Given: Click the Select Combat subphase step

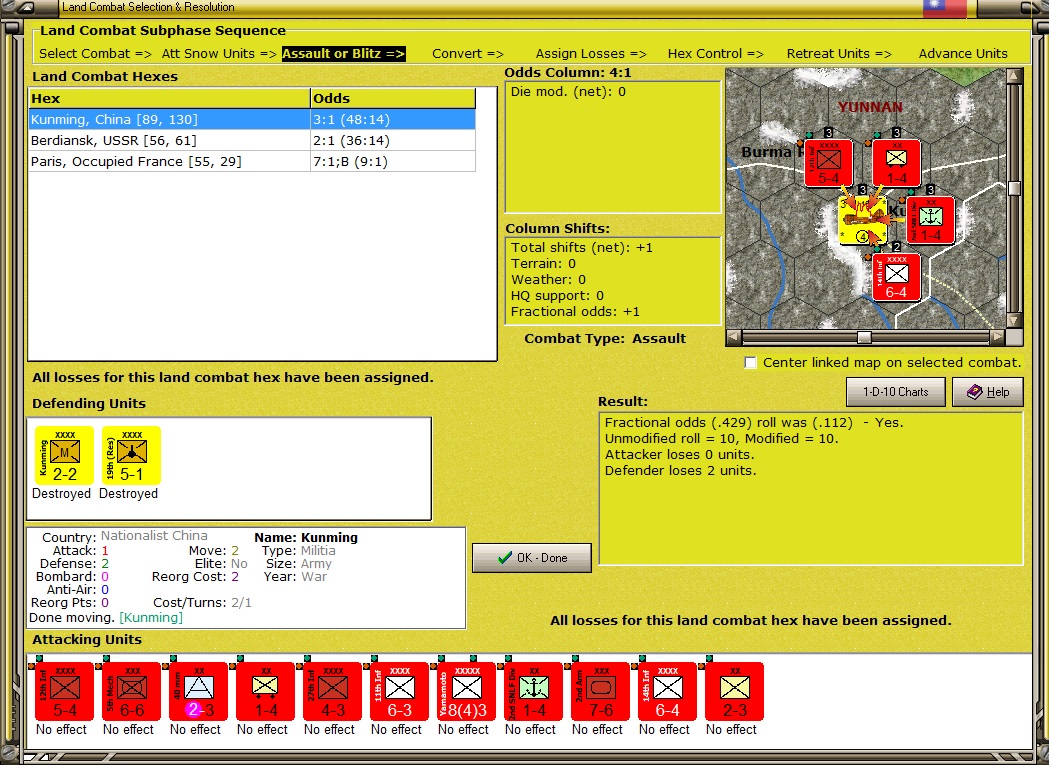Looking at the screenshot, I should (96, 54).
